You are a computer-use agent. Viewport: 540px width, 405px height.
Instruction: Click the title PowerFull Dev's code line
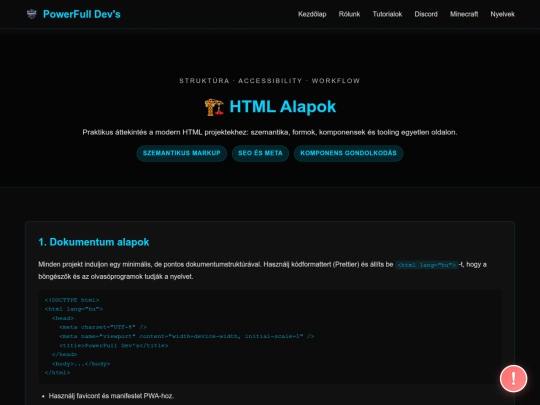[114, 345]
